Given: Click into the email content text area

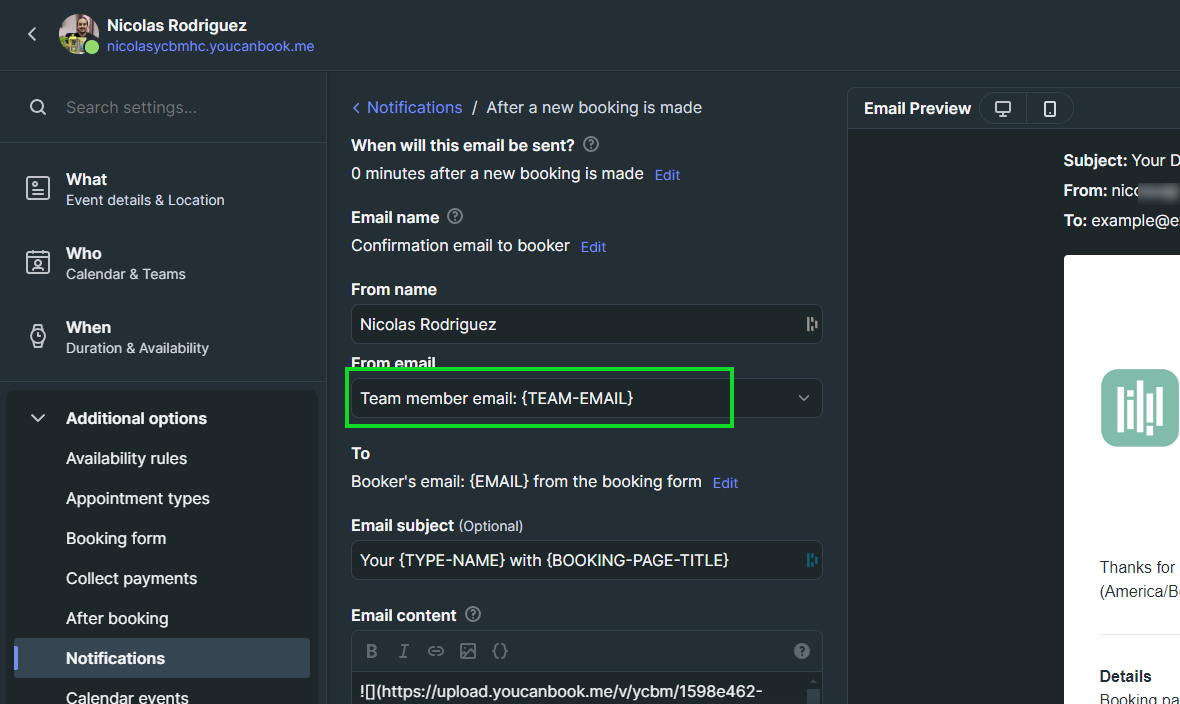Looking at the screenshot, I should pyautogui.click(x=579, y=689).
